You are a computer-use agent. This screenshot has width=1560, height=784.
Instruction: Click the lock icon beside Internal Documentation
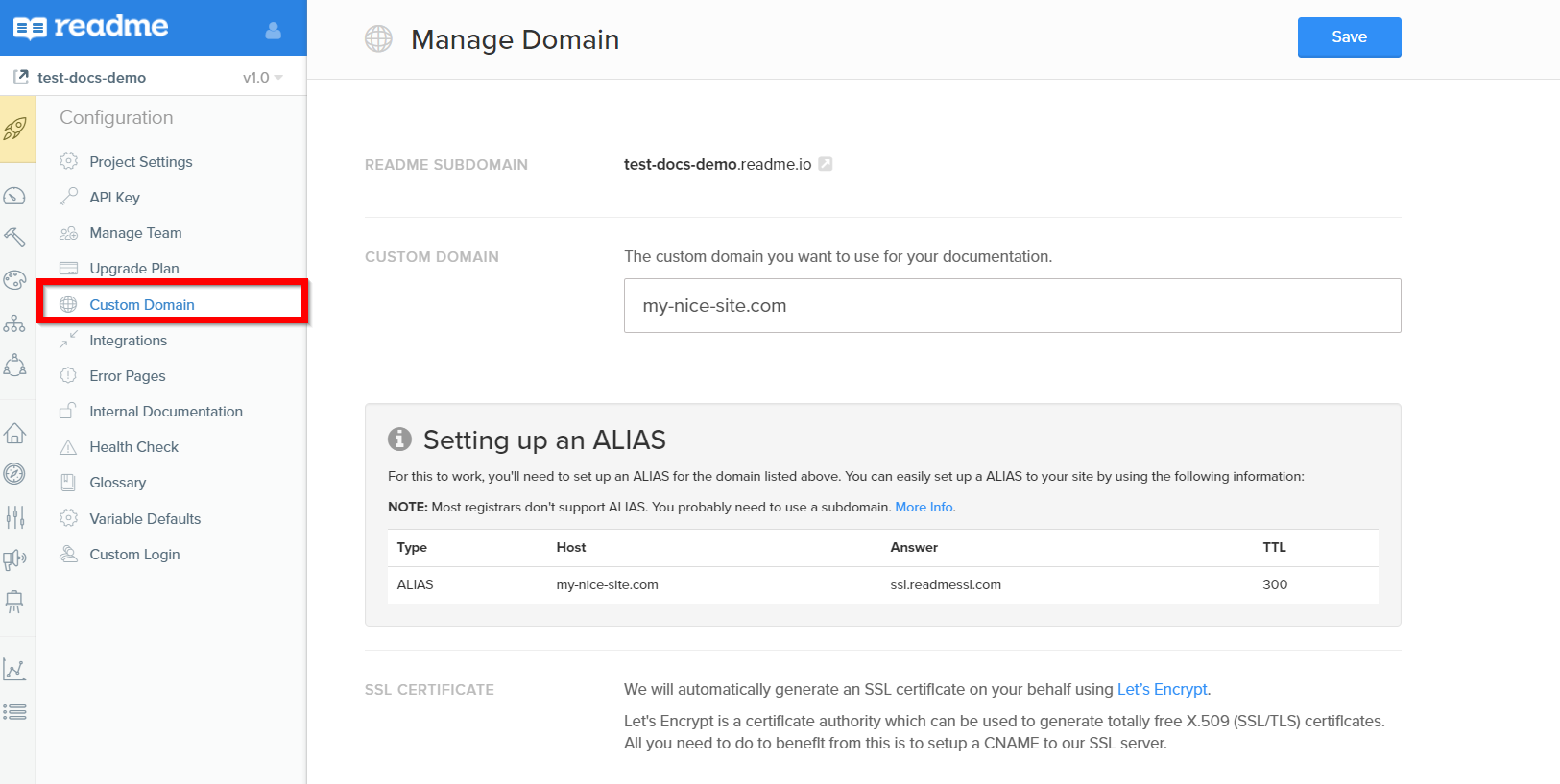(x=68, y=411)
